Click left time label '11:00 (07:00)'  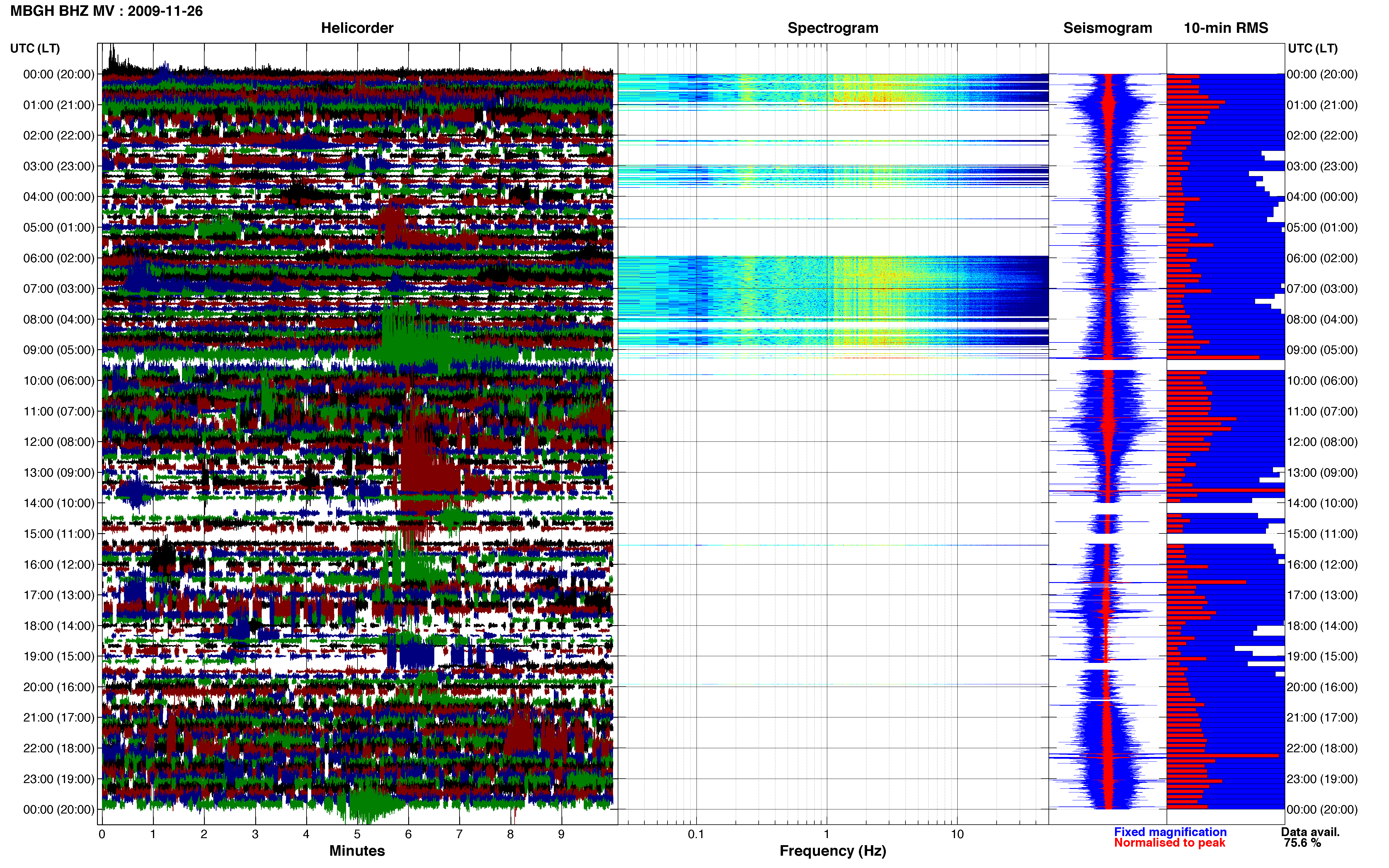(x=59, y=411)
